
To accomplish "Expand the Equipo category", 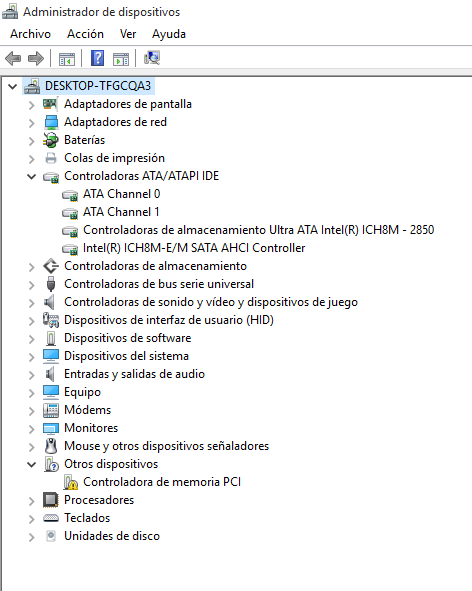I will [32, 393].
